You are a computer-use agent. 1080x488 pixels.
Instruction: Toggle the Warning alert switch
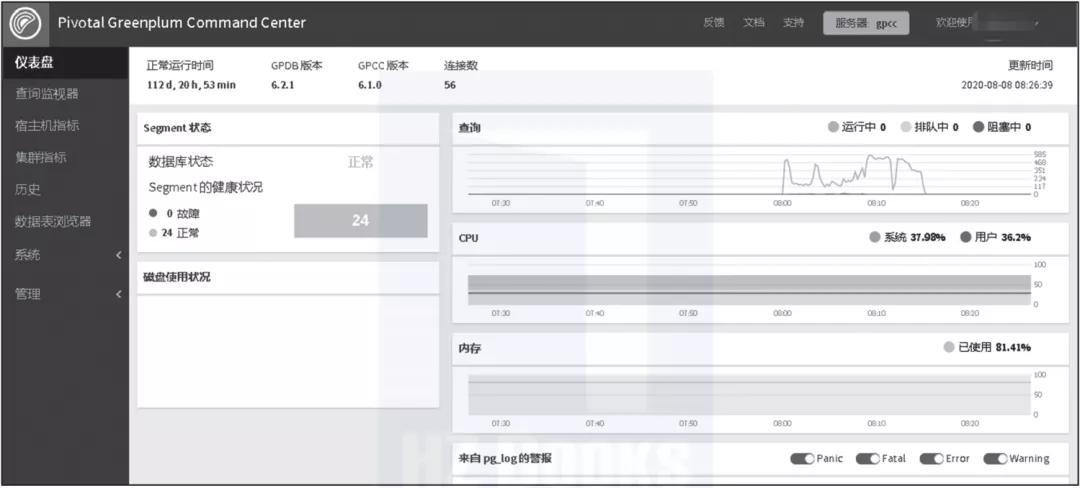(x=995, y=459)
